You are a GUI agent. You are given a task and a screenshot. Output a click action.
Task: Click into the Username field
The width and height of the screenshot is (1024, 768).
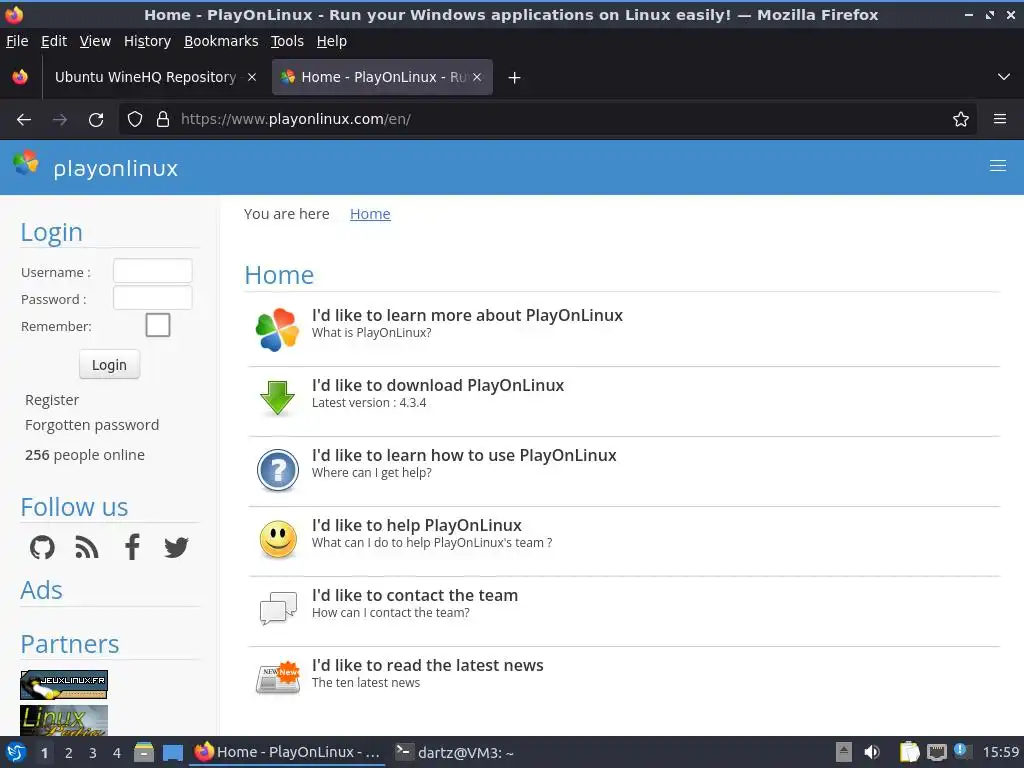pos(153,271)
